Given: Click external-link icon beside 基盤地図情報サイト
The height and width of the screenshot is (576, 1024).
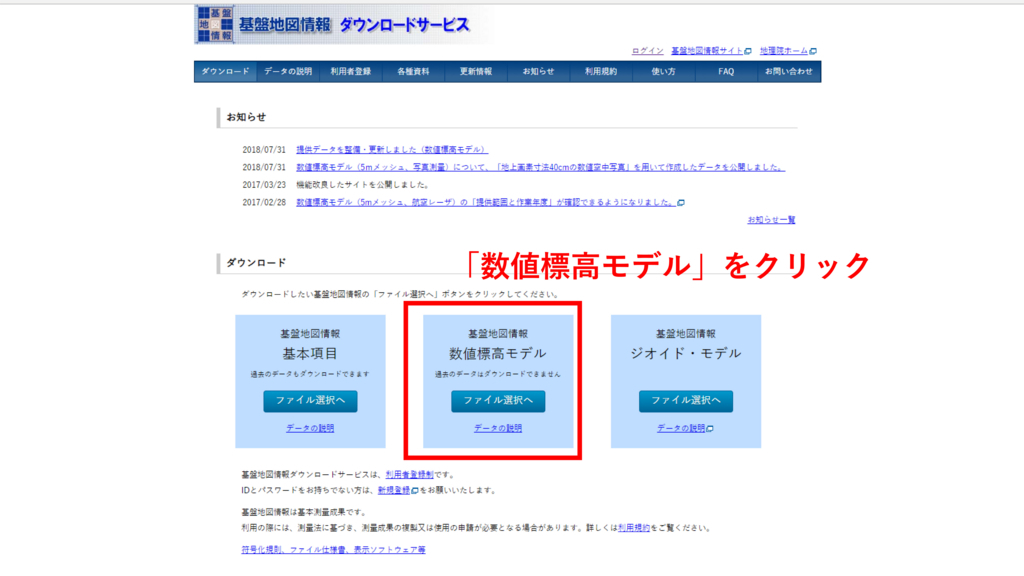Looking at the screenshot, I should (748, 51).
